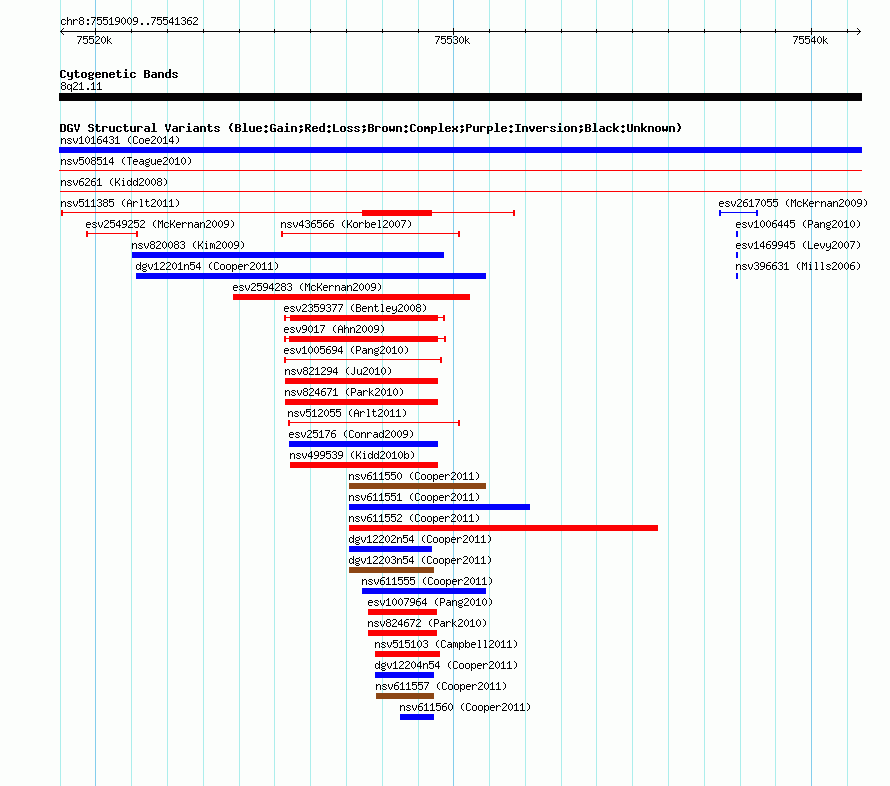The width and height of the screenshot is (890, 786).
Task: Click the 75540k ruler tick label
Action: pos(810,40)
